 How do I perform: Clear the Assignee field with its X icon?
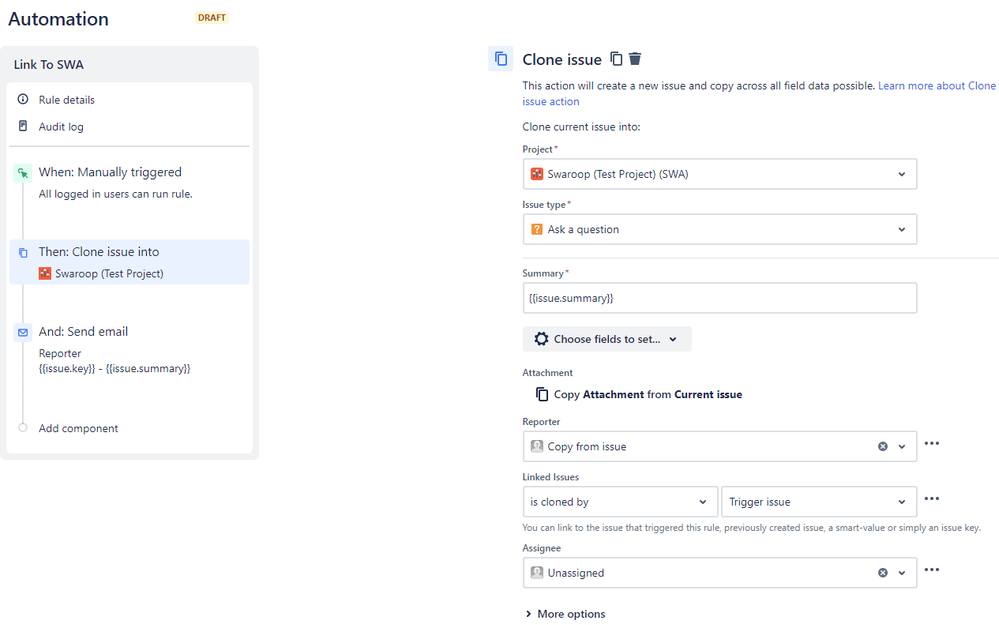click(x=882, y=573)
